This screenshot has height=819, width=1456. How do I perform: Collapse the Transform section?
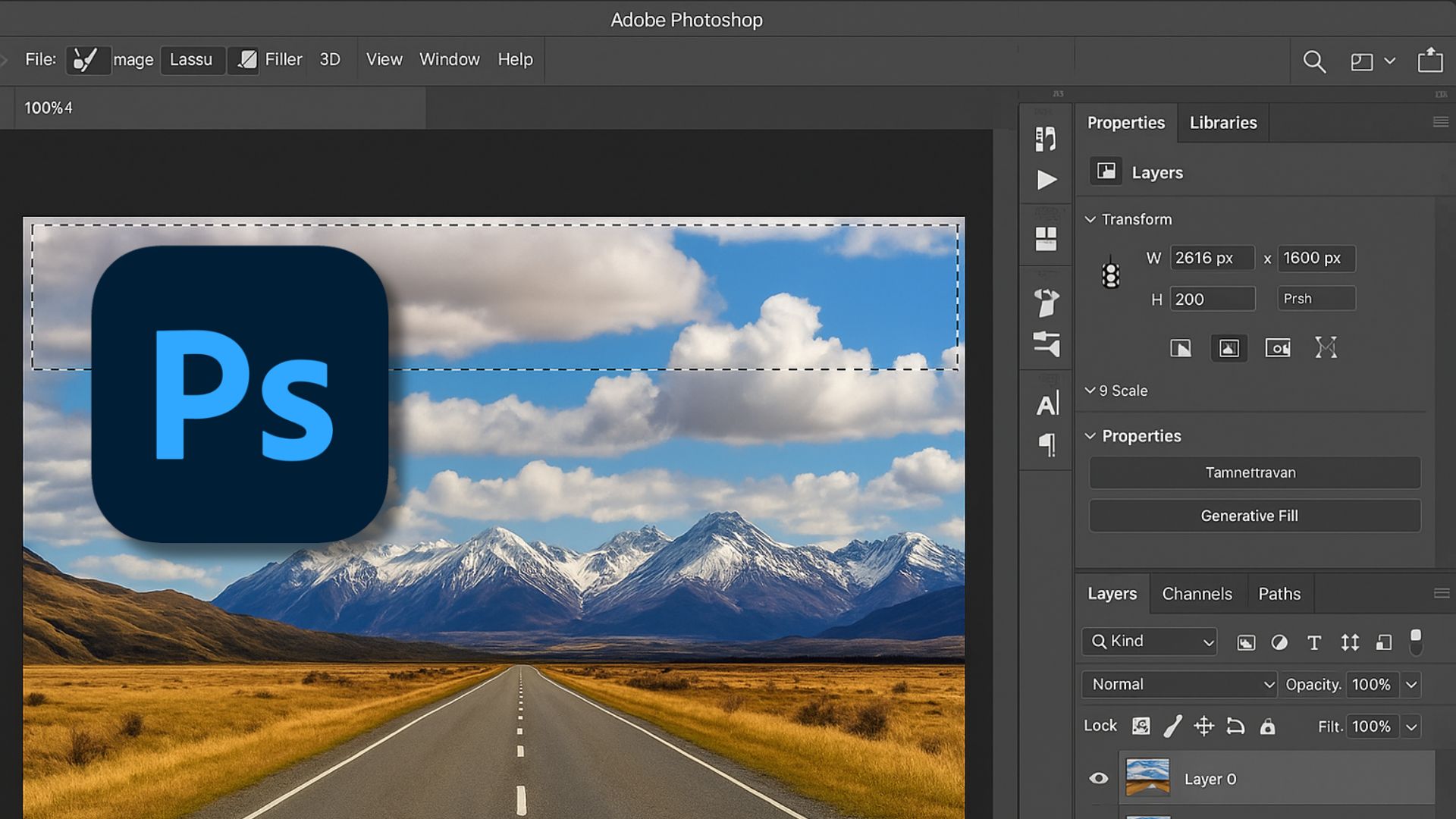1090,219
